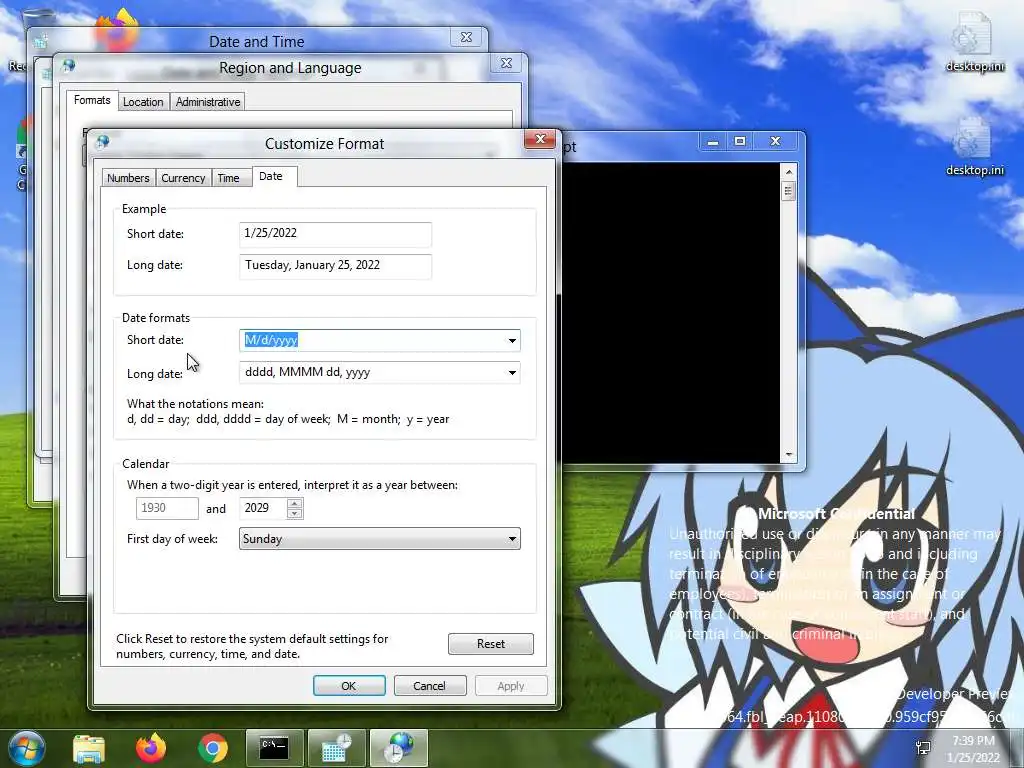The width and height of the screenshot is (1024, 768).
Task: Click the example short date 1/25/2022
Action: [x=336, y=234]
